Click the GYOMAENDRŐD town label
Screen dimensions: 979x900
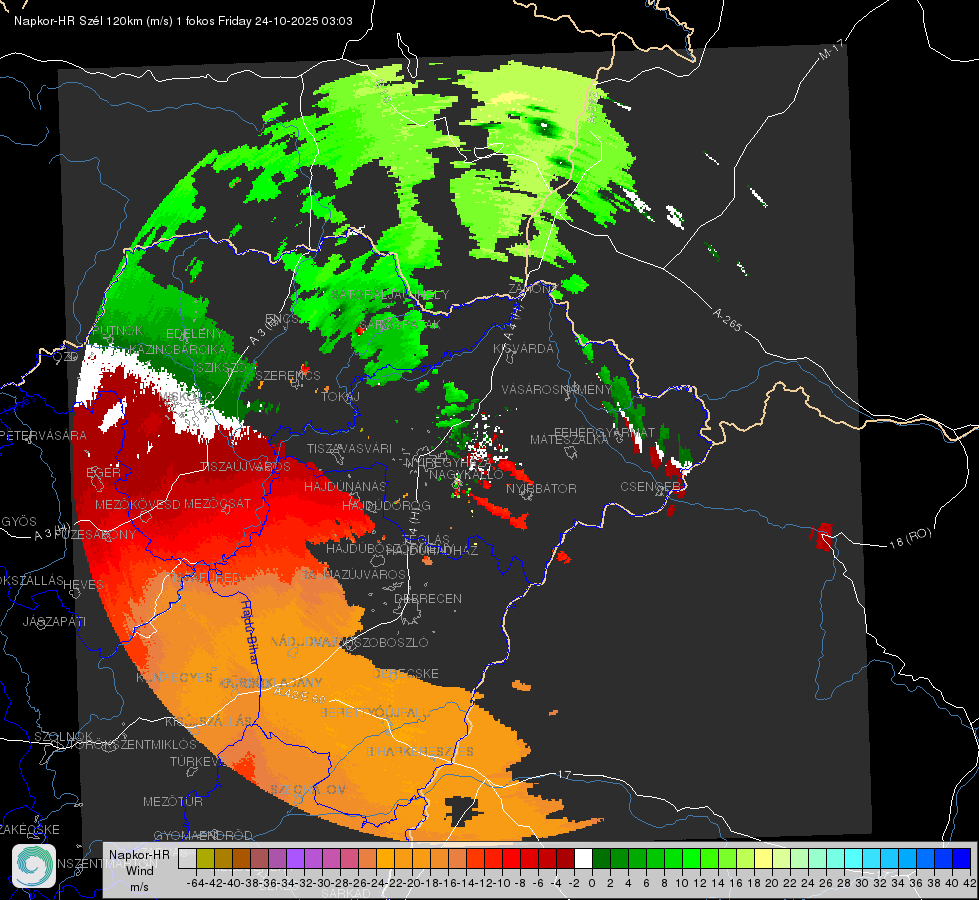[x=203, y=835]
